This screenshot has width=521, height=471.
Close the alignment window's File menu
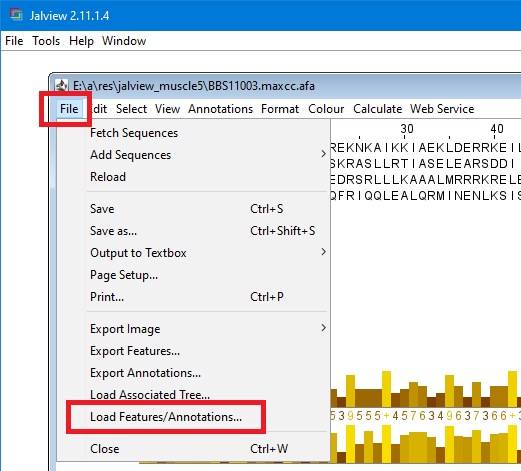click(69, 109)
